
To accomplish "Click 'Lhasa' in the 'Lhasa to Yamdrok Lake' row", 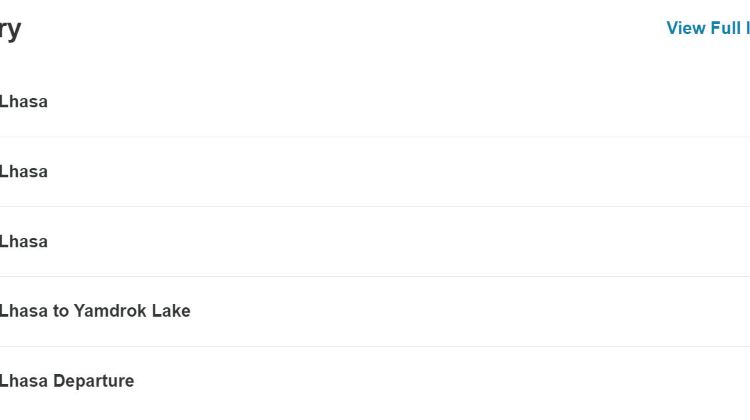I will (23, 311).
